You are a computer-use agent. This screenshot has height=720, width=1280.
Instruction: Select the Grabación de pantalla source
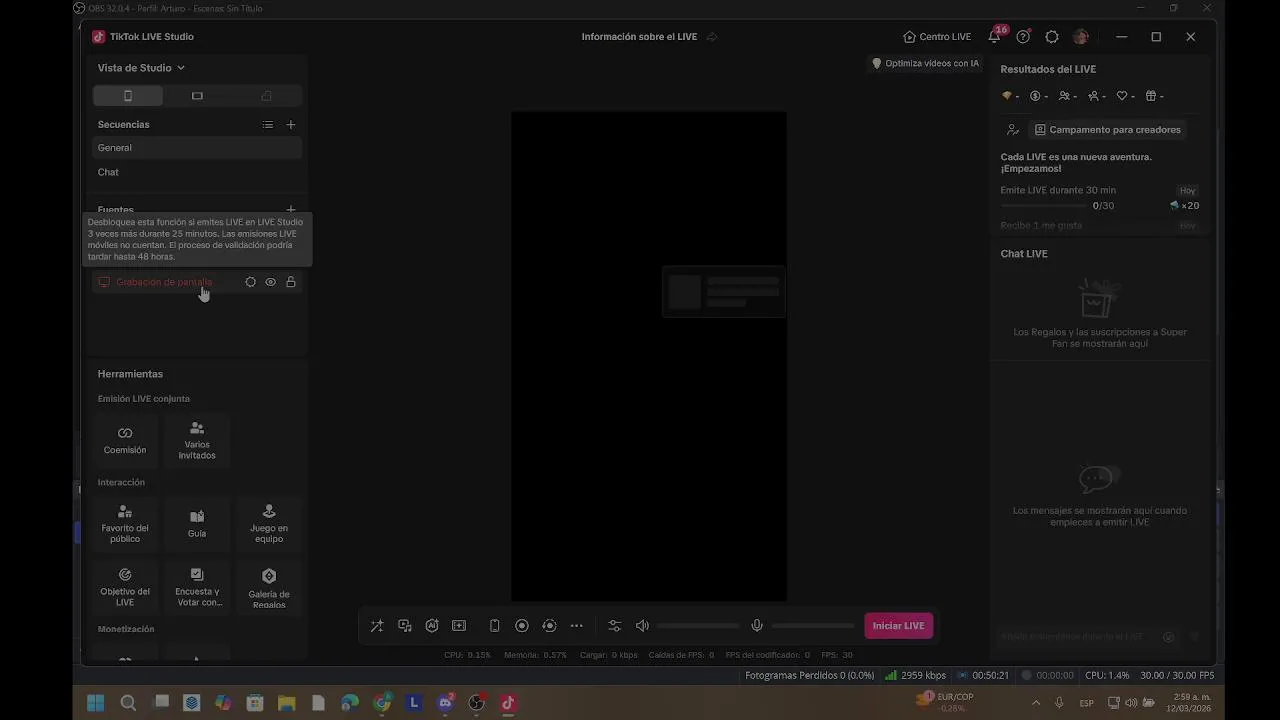pos(164,282)
